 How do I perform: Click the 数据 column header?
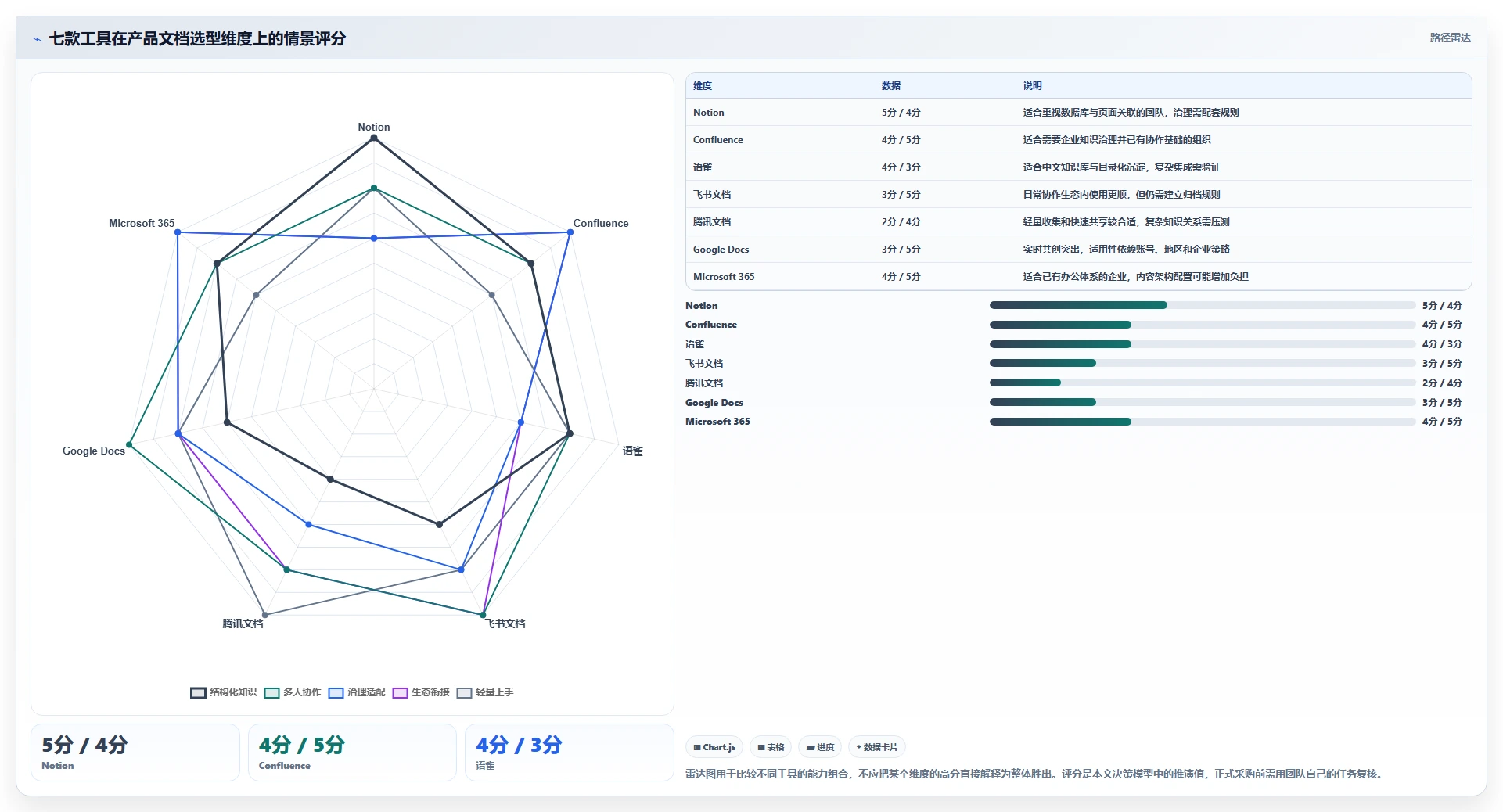pos(891,86)
